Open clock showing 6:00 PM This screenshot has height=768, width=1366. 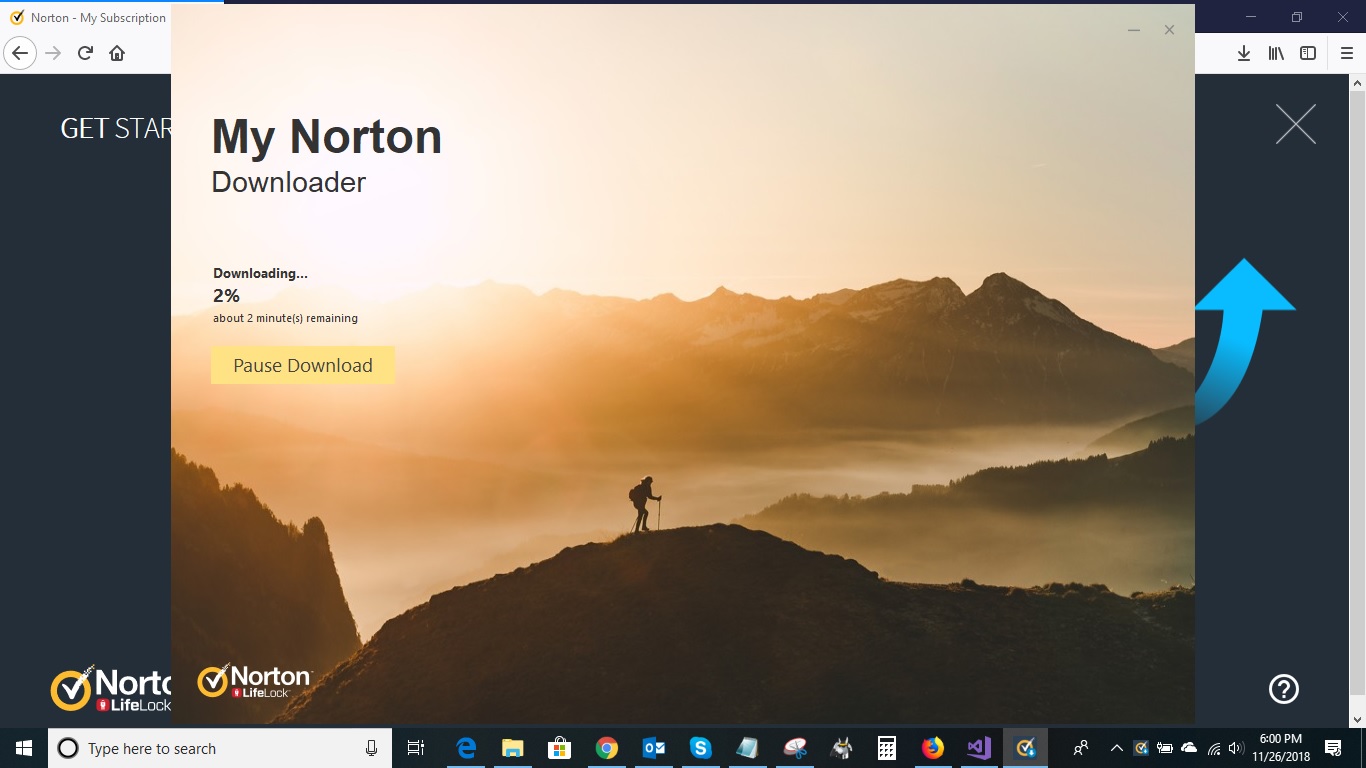click(1281, 748)
